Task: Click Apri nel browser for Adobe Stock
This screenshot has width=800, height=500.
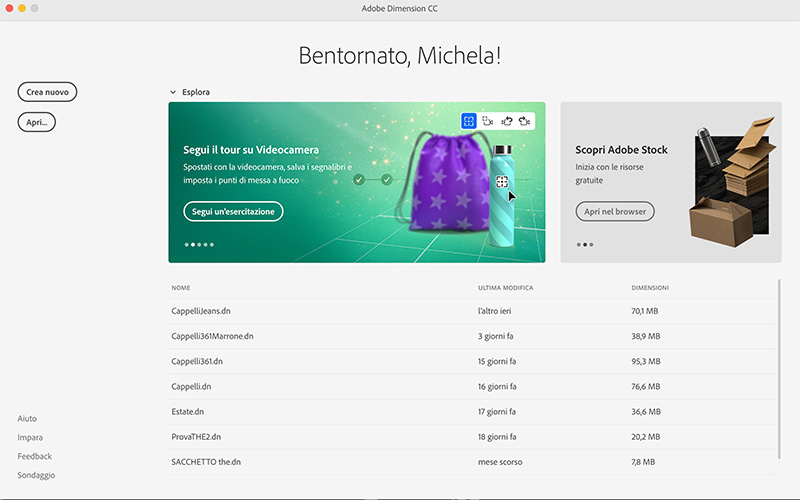Action: 615,211
